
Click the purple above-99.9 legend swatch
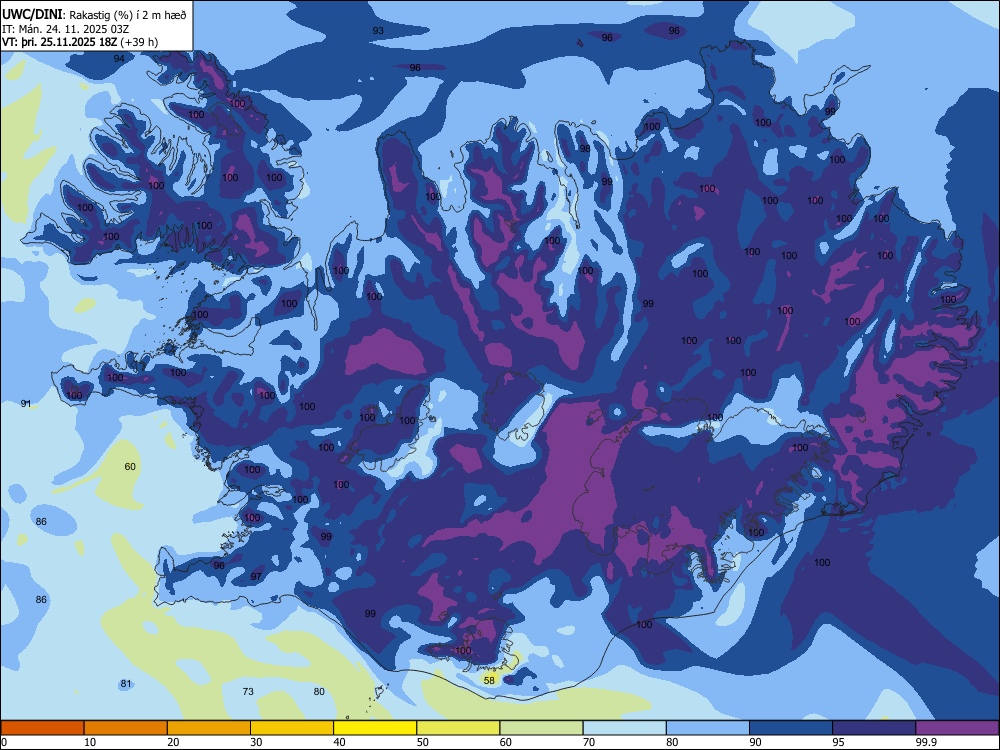[x=957, y=728]
